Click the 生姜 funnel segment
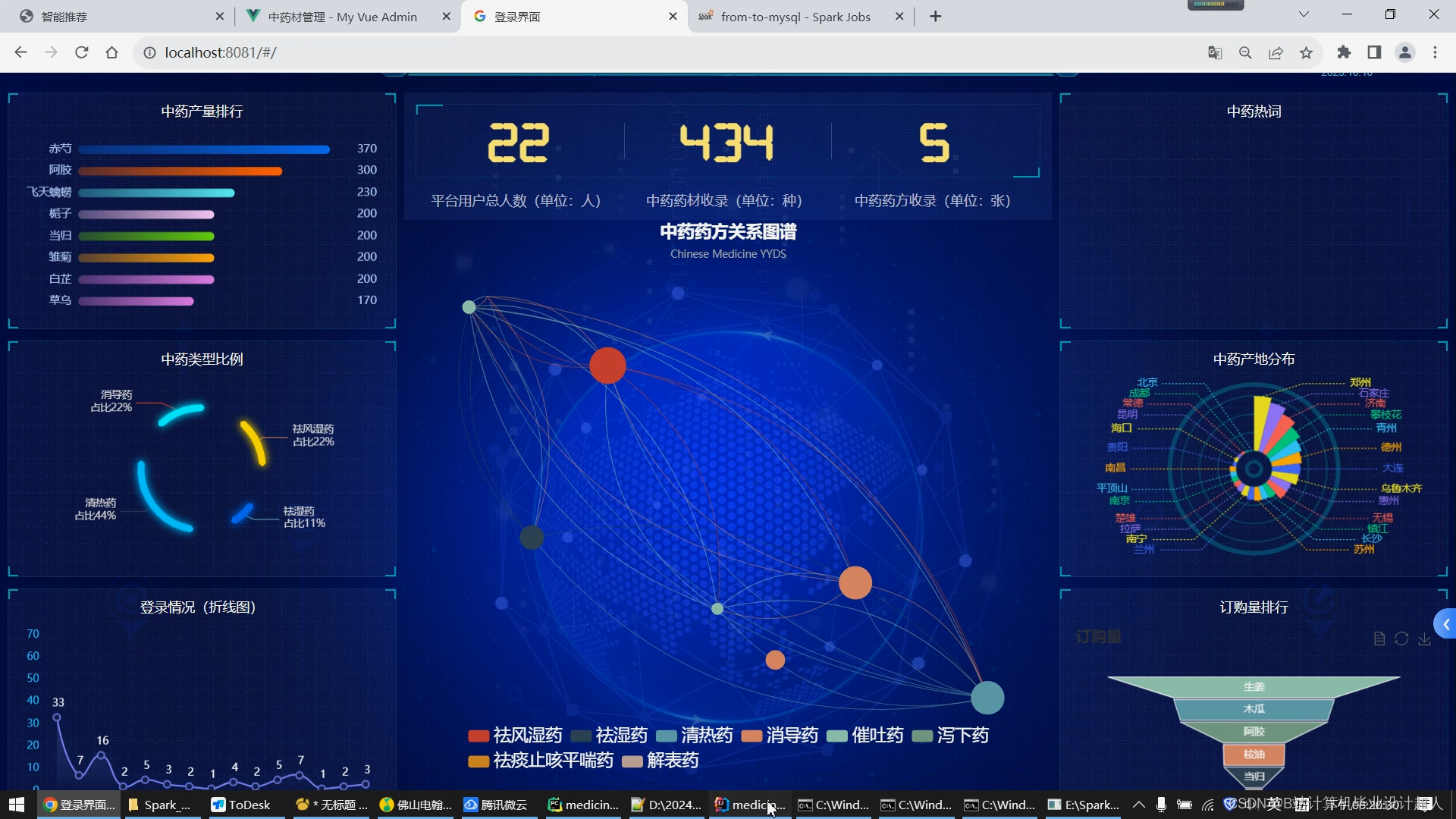Screen dimensions: 1456x819 [x=1254, y=686]
